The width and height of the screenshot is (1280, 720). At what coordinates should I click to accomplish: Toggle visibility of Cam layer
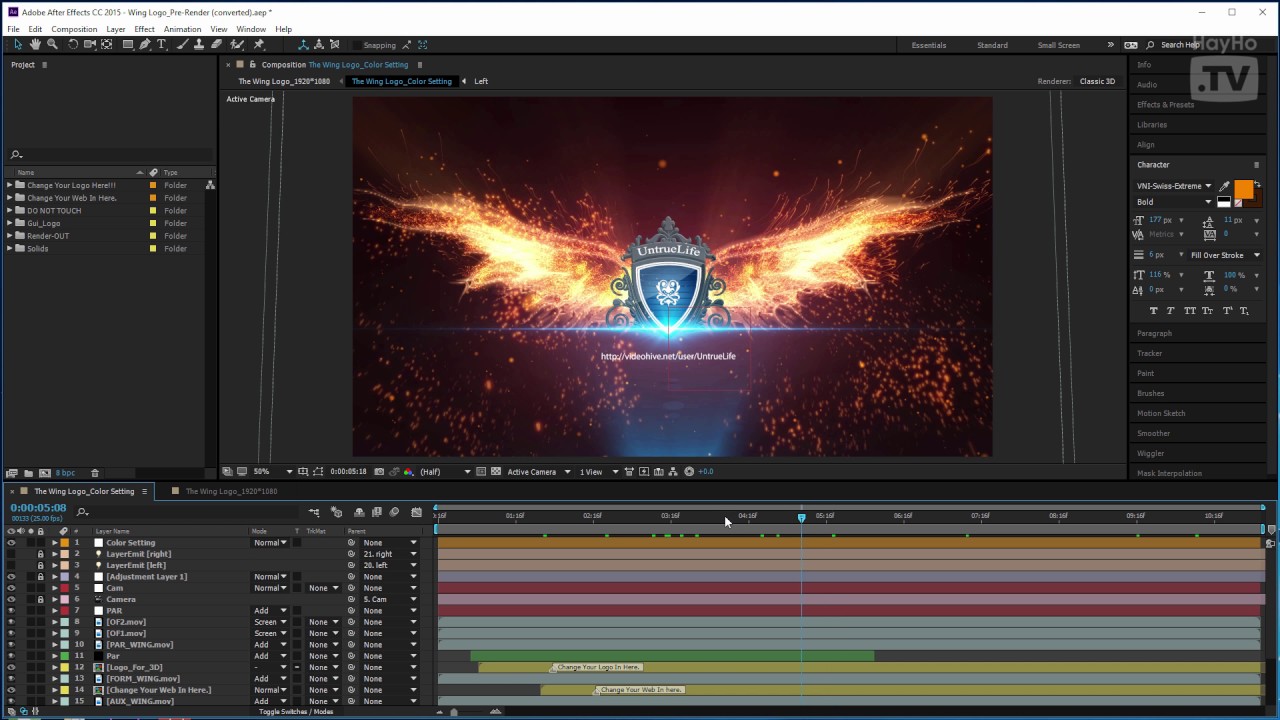pyautogui.click(x=11, y=588)
